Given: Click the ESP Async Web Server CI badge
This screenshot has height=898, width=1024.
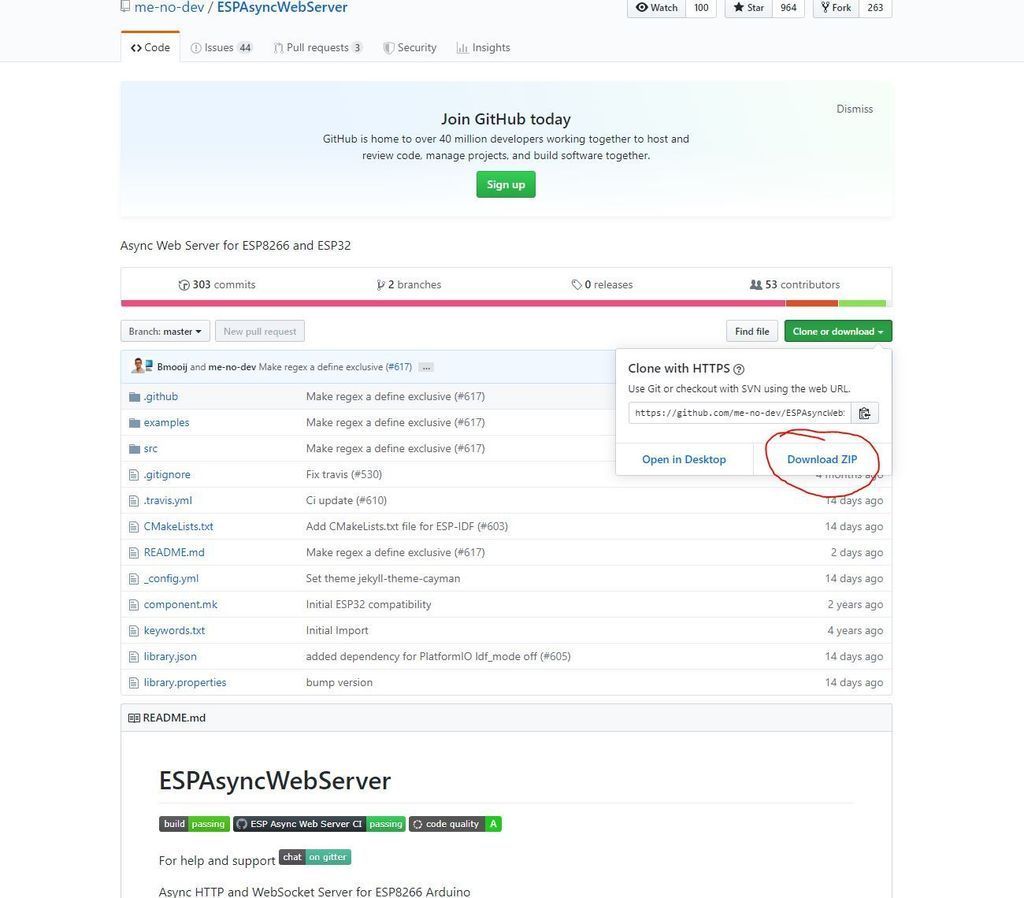Looking at the screenshot, I should coord(319,824).
